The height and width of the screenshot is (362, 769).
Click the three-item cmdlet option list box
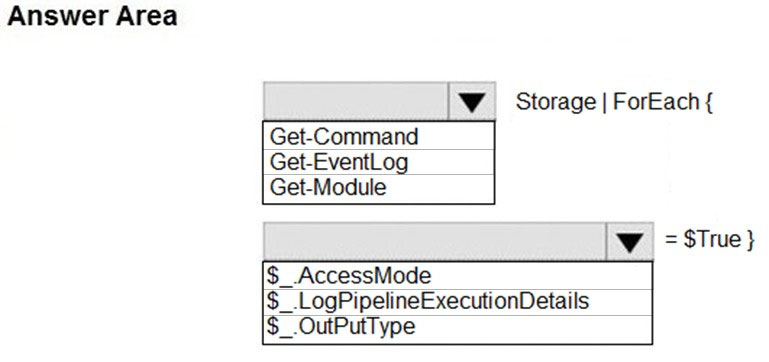point(378,162)
